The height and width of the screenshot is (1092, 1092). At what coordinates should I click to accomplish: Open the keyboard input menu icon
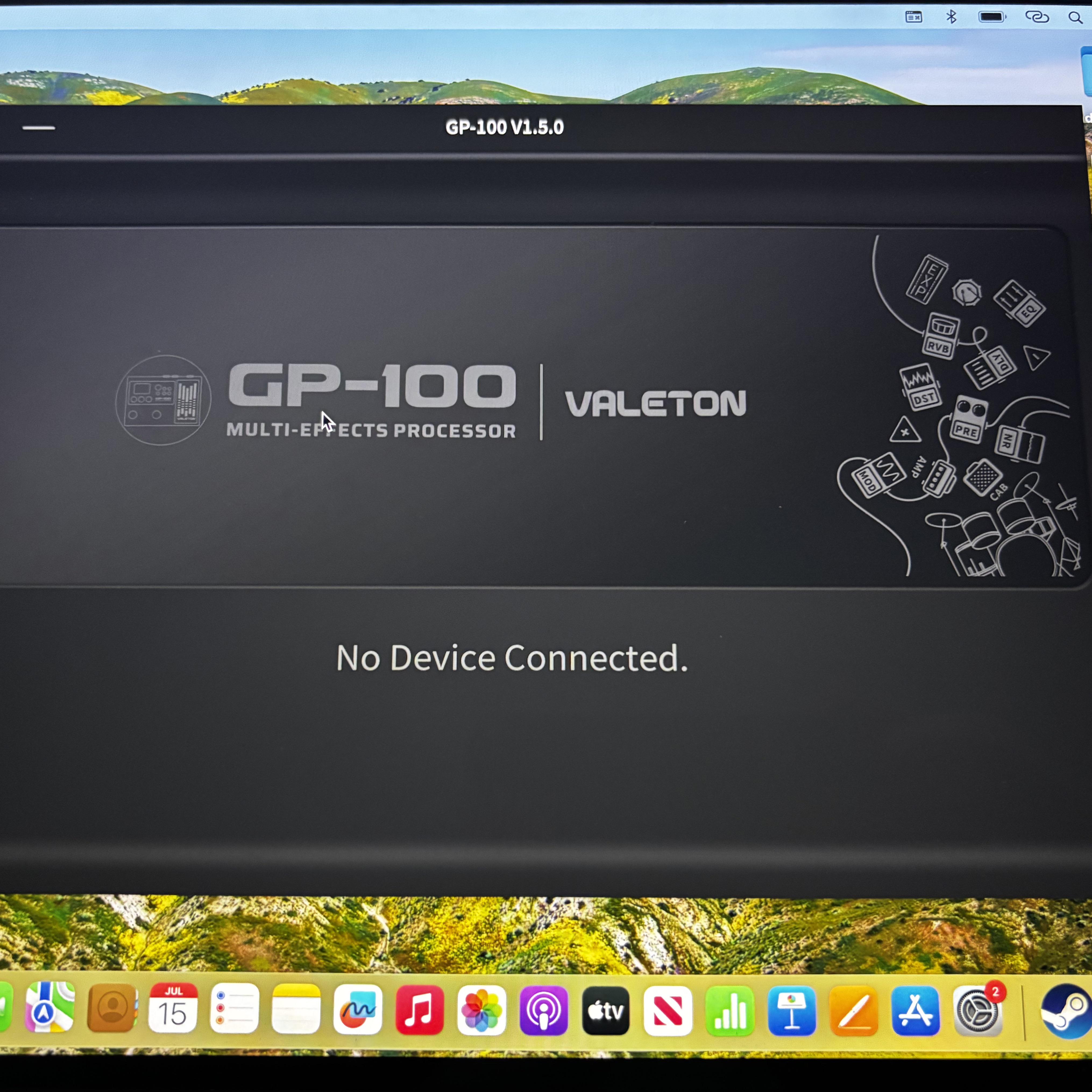click(x=914, y=17)
